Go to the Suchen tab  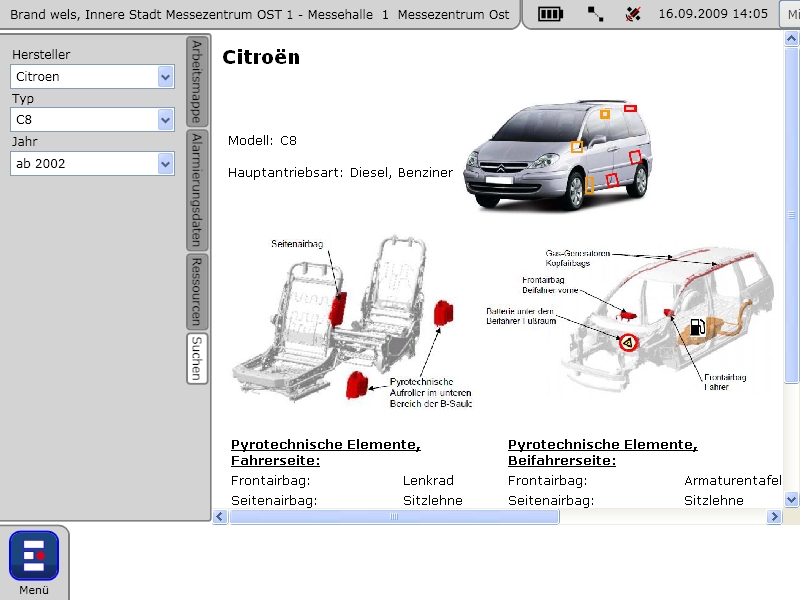[197, 359]
